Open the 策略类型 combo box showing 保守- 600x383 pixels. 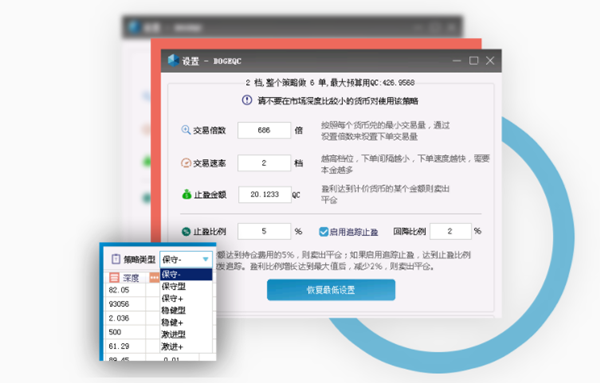[x=186, y=259]
